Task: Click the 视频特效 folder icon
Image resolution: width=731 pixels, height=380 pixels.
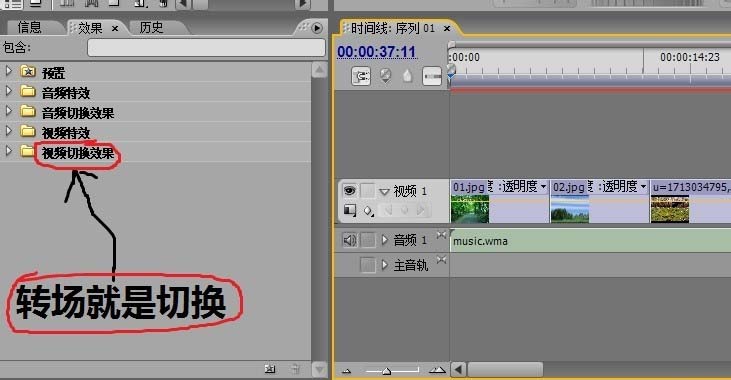Action: (x=28, y=131)
